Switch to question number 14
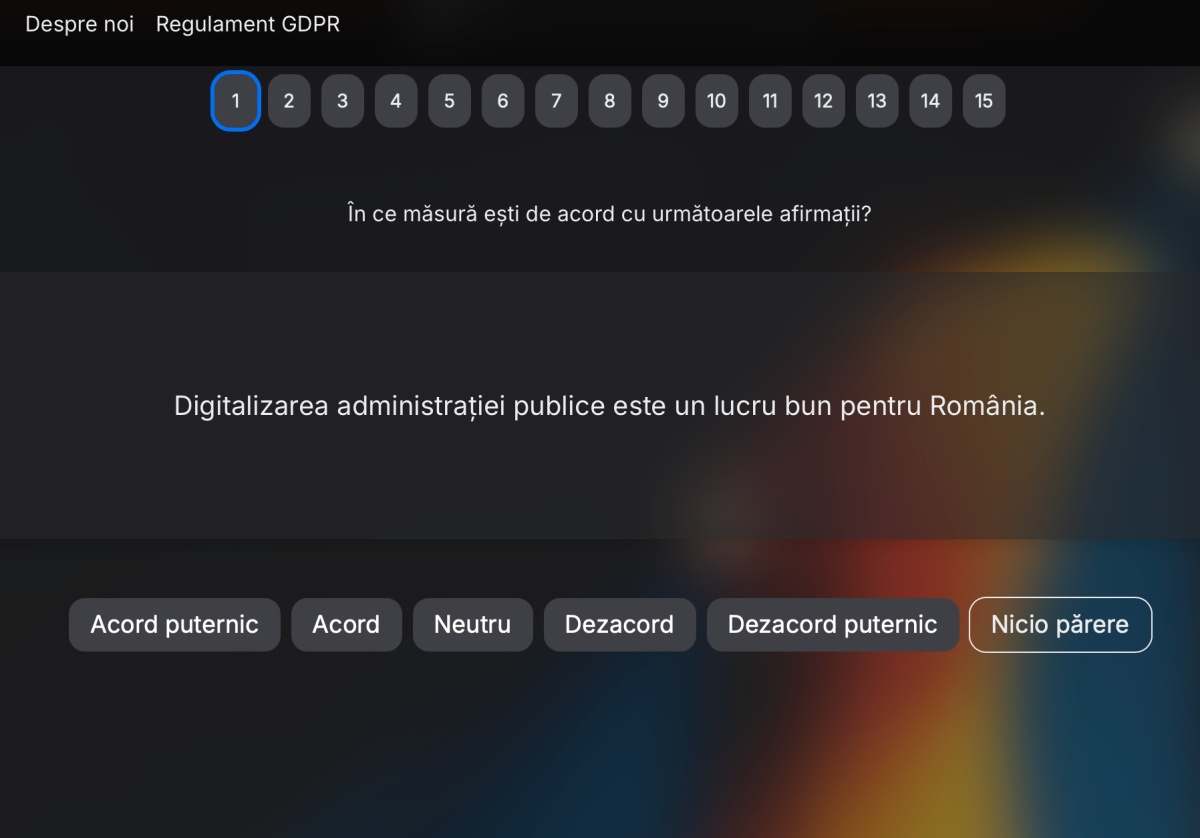Screen dimensions: 1200x838 pyautogui.click(x=930, y=101)
